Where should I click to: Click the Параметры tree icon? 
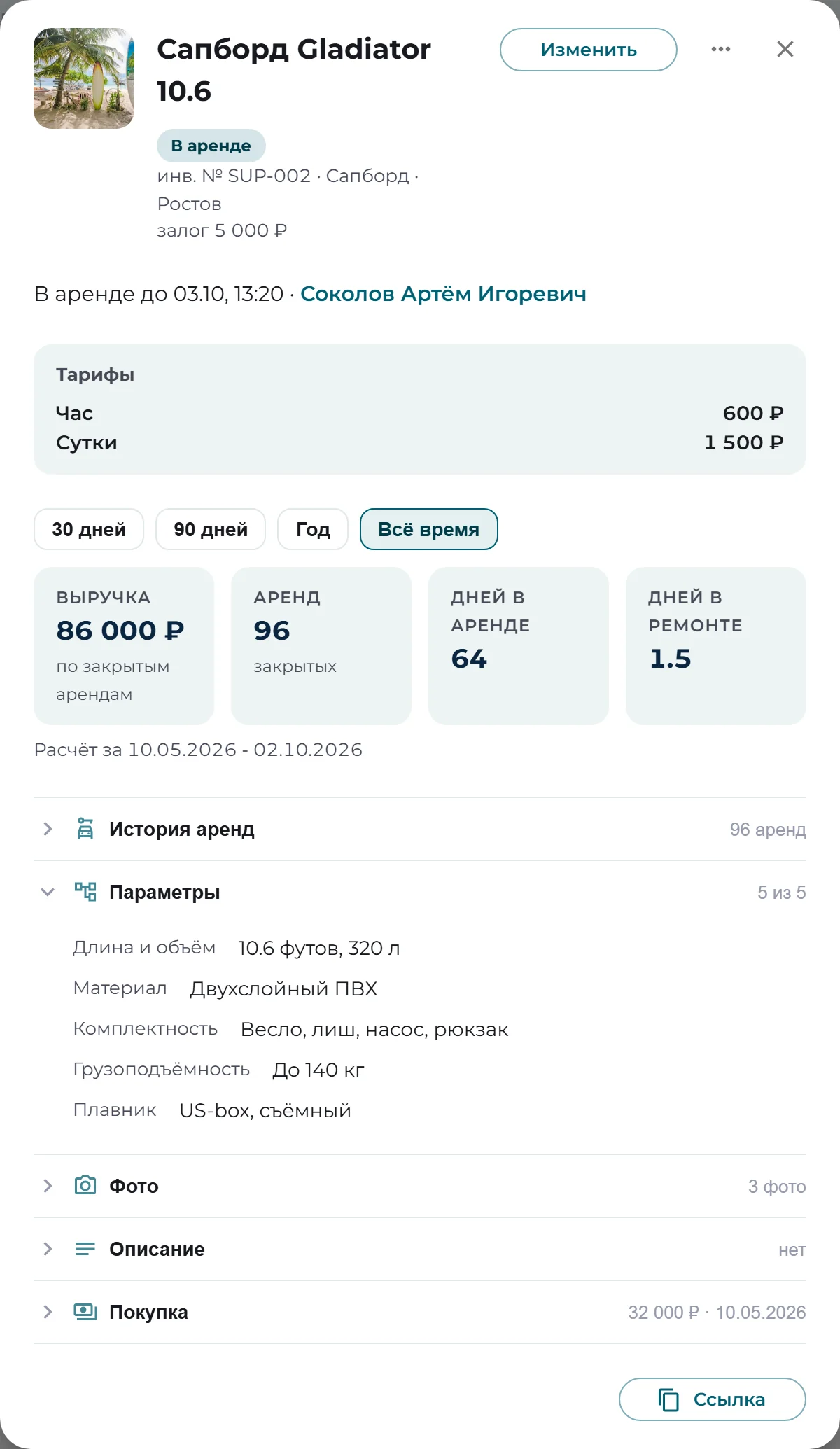click(85, 892)
